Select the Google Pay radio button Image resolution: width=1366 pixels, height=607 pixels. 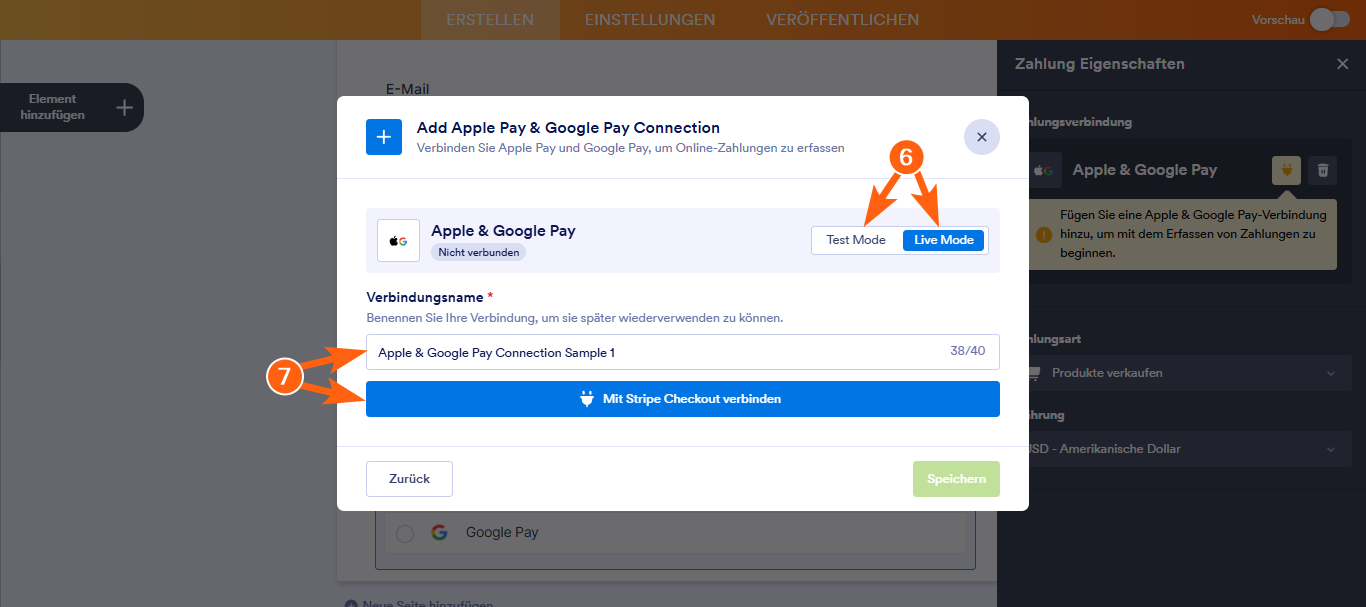point(405,533)
